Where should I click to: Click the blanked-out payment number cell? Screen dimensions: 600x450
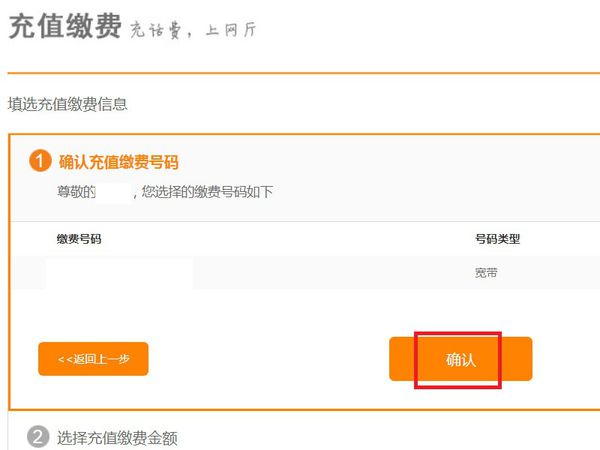[x=119, y=273]
